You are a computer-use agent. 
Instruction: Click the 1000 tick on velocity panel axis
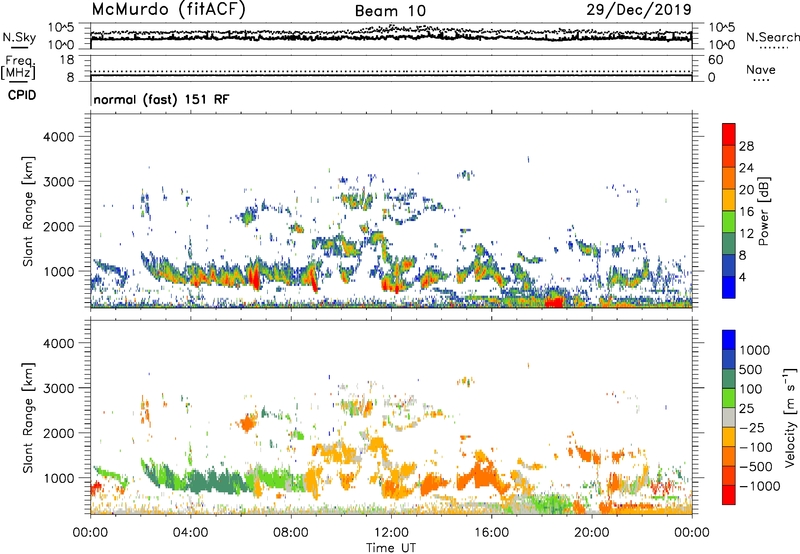[x=58, y=478]
